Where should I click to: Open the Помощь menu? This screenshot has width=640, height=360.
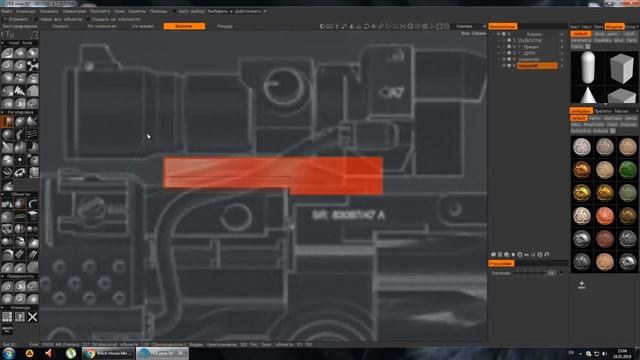[x=158, y=11]
